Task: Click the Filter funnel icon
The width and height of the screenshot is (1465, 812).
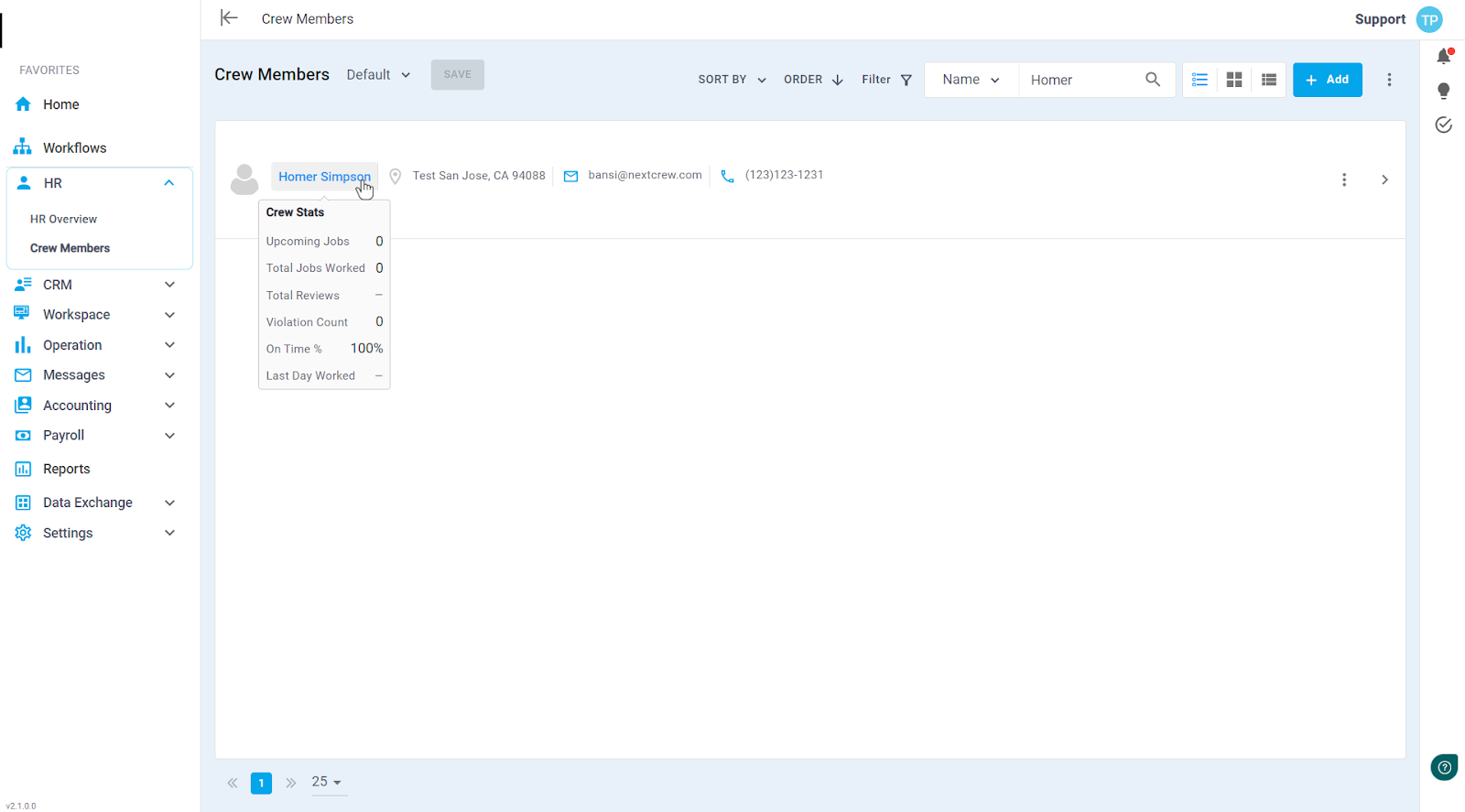Action: pyautogui.click(x=906, y=80)
